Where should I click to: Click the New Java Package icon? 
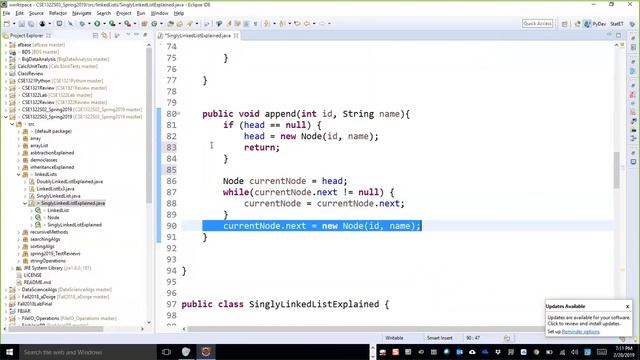(144, 24)
